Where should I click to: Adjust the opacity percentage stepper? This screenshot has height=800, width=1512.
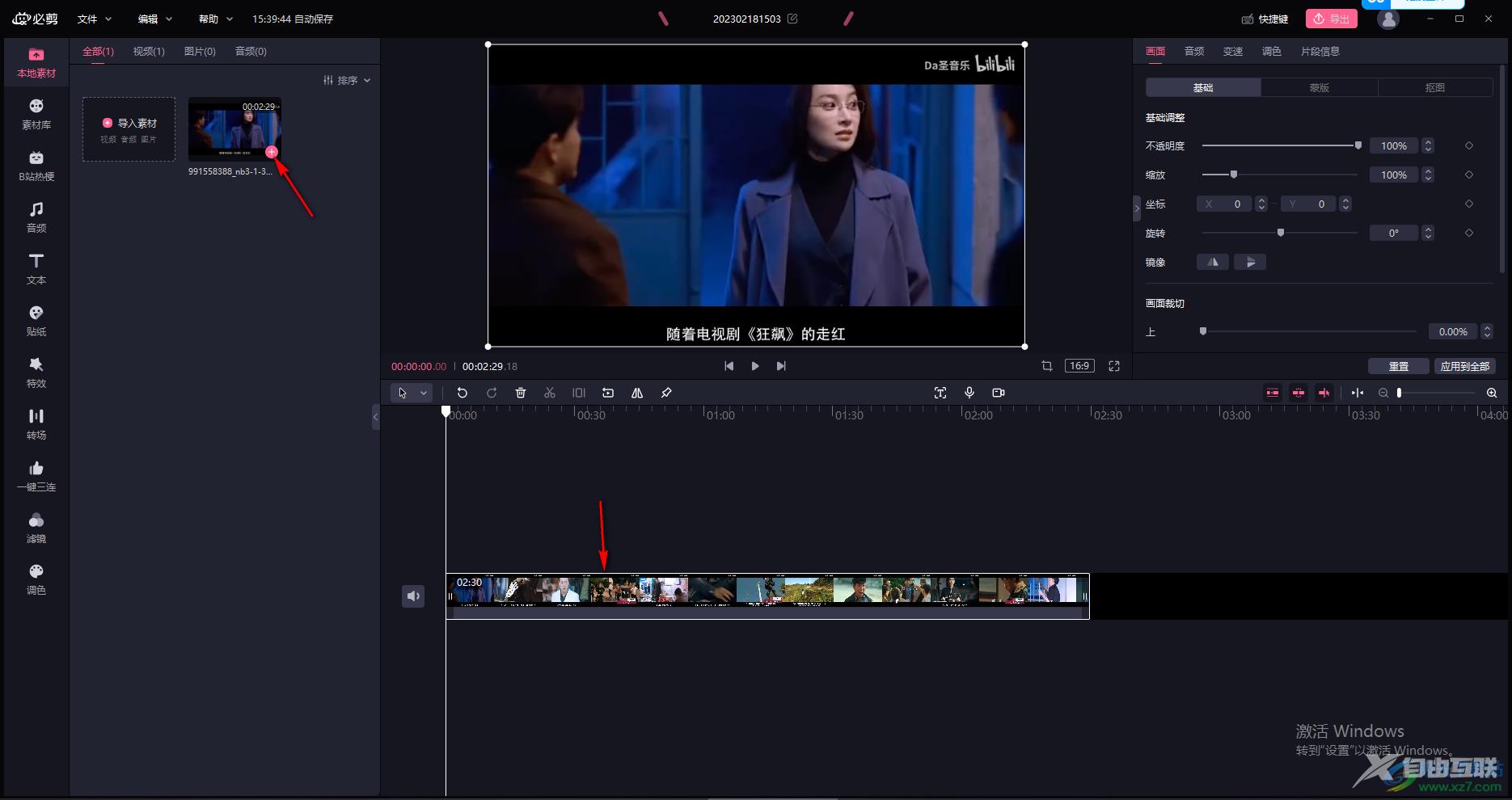(x=1428, y=145)
